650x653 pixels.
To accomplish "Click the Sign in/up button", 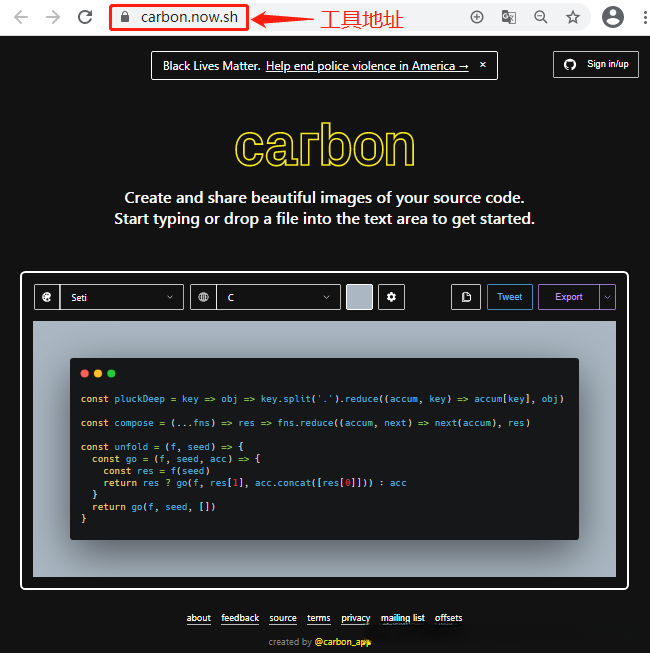I will [x=595, y=65].
